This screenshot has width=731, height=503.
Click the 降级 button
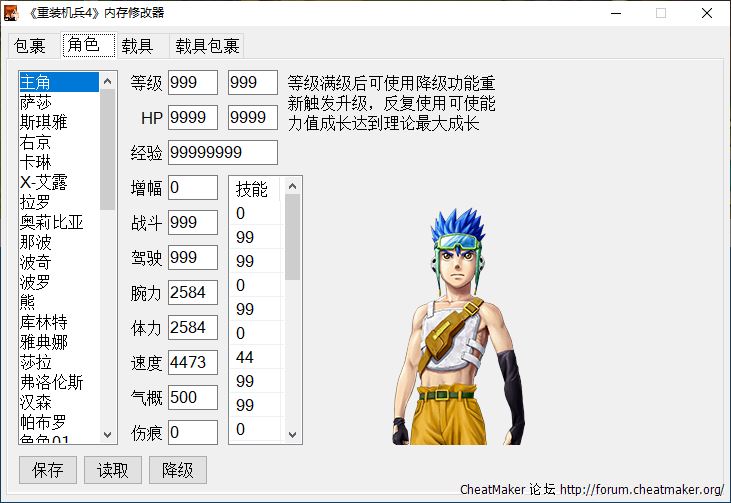[178, 470]
